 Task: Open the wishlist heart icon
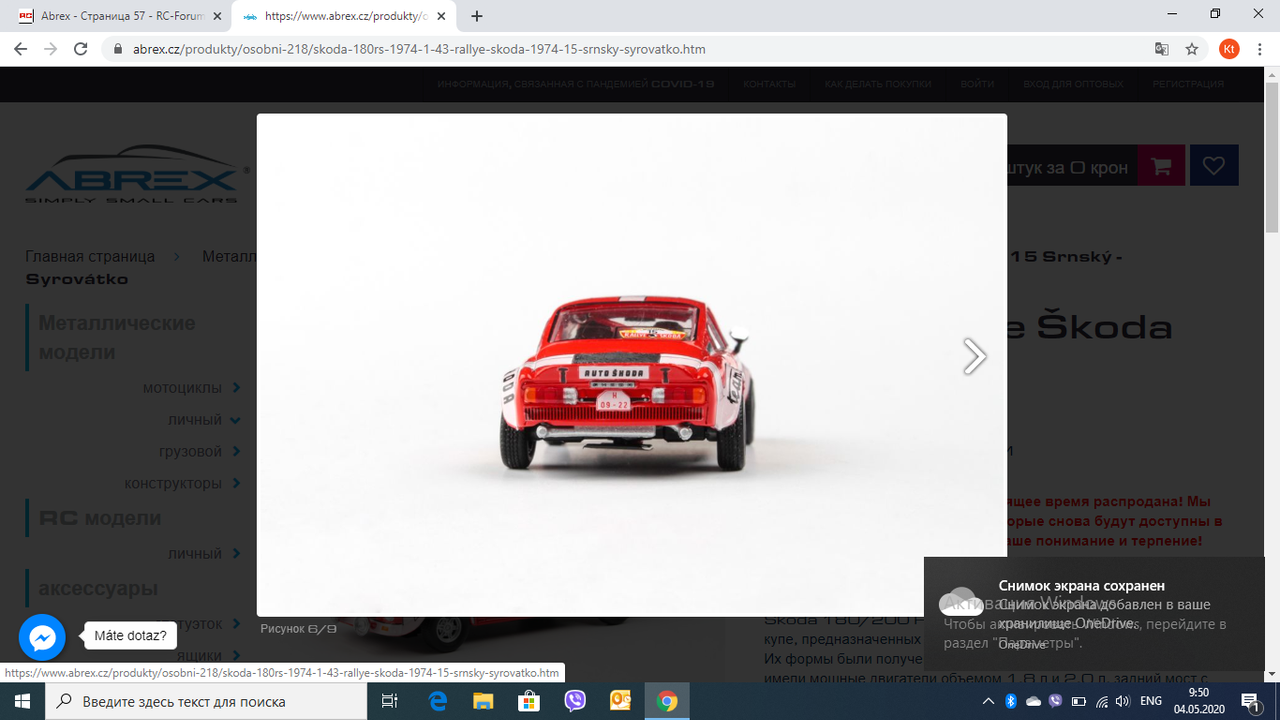1214,166
